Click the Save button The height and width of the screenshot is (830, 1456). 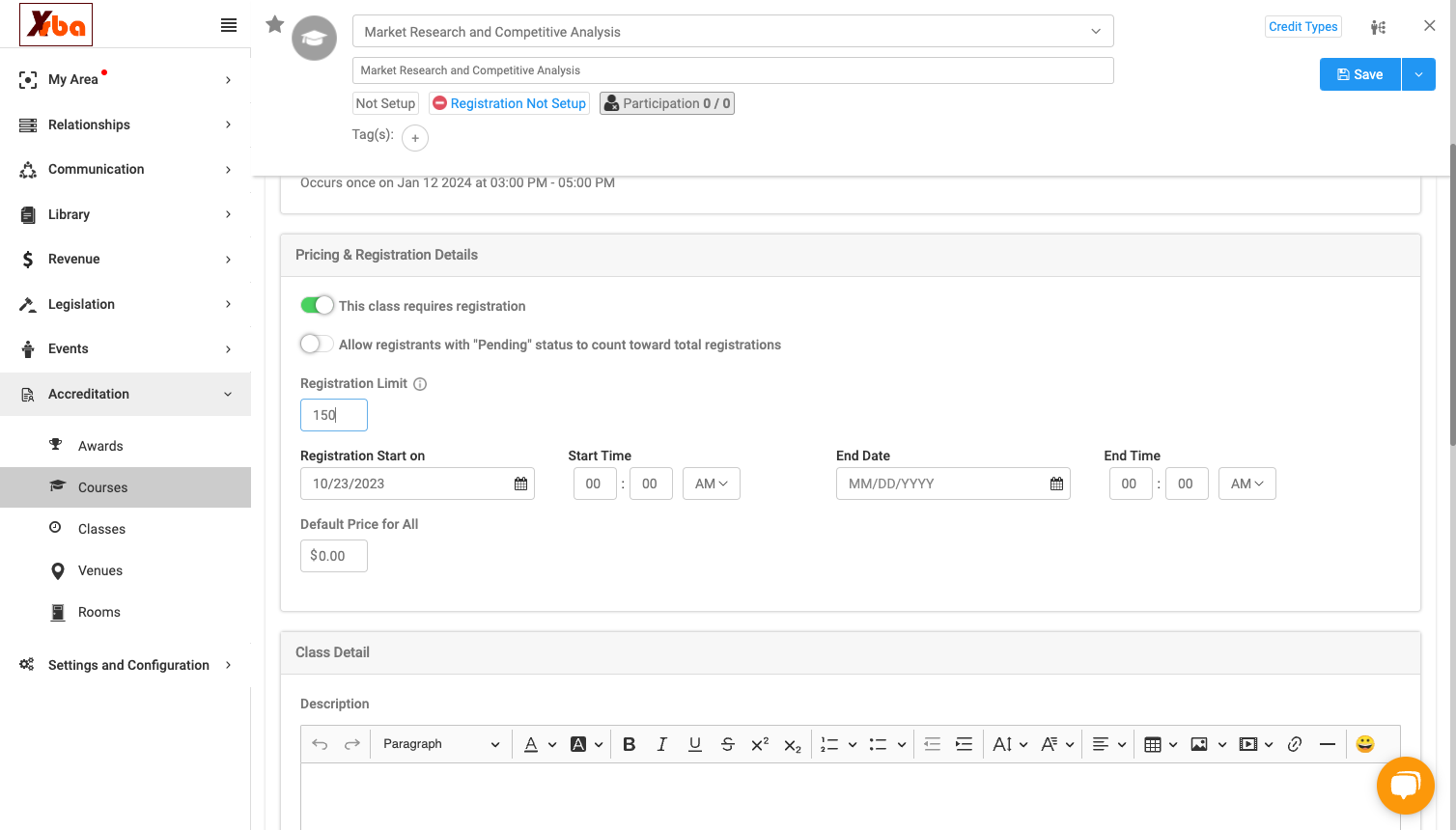(x=1360, y=74)
